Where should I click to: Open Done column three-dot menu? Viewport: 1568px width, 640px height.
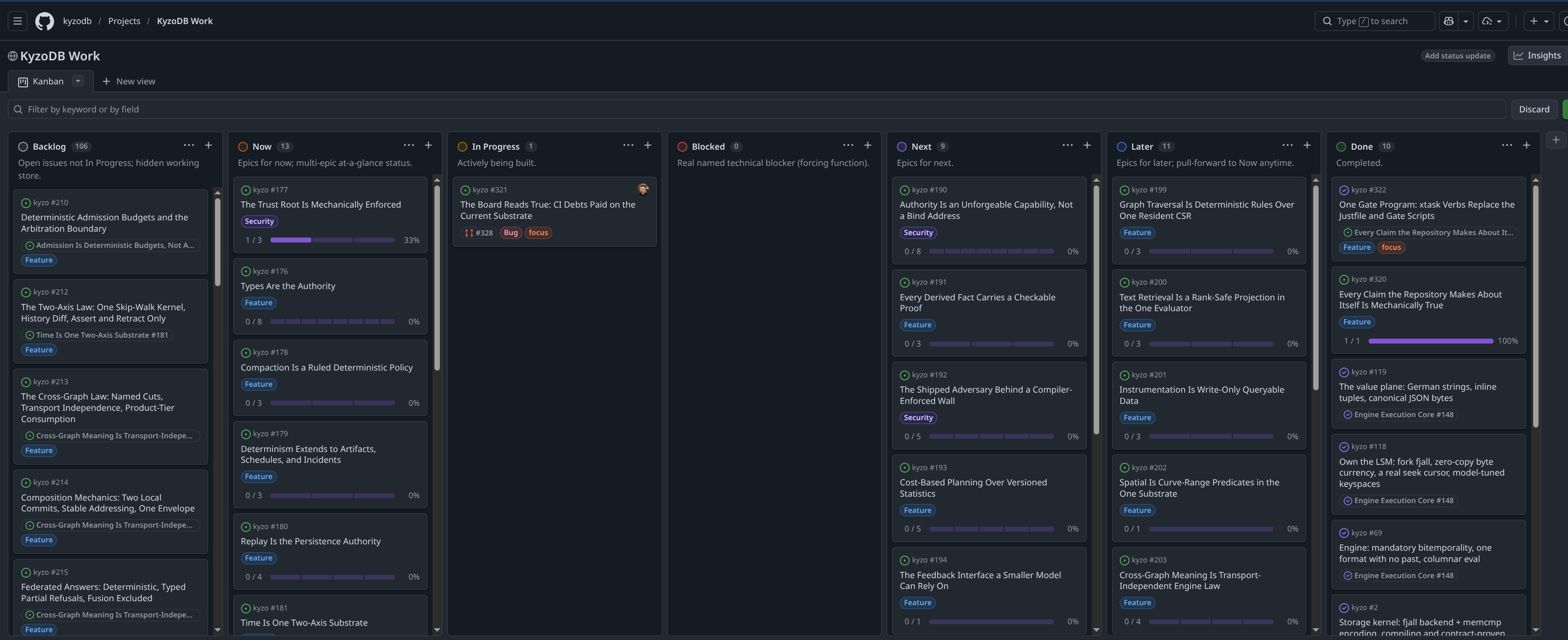point(1507,145)
